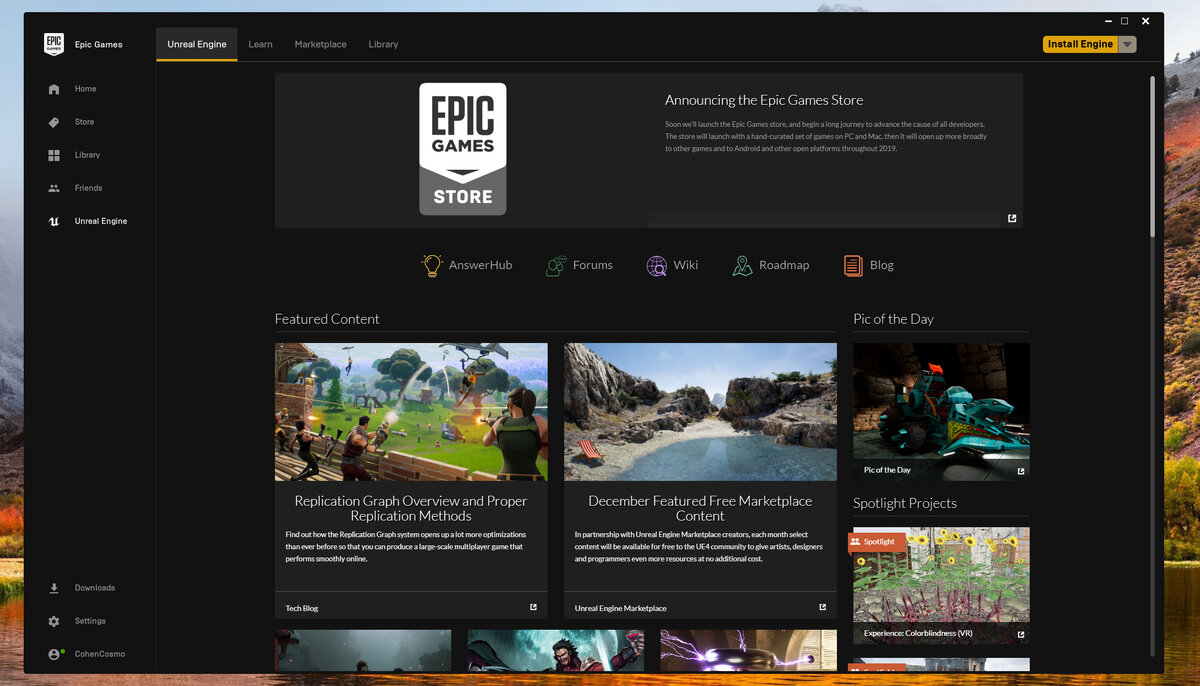Open the Wiki globe icon
This screenshot has height=686, width=1200.
pyautogui.click(x=656, y=264)
